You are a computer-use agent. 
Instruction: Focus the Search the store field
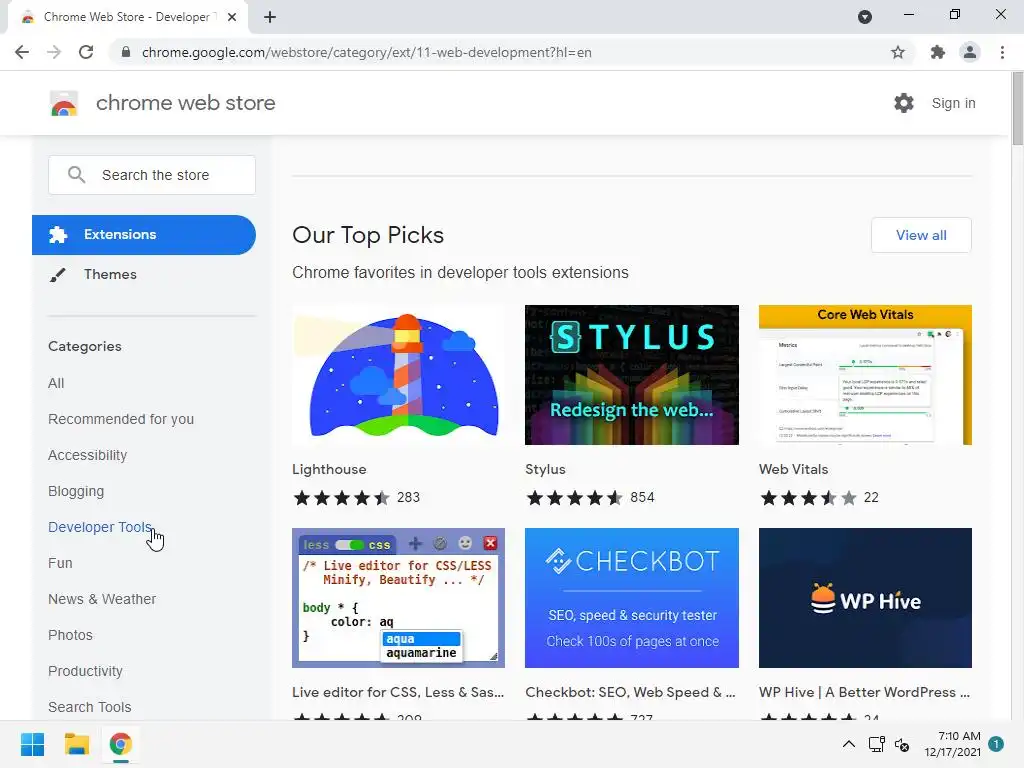coord(152,175)
